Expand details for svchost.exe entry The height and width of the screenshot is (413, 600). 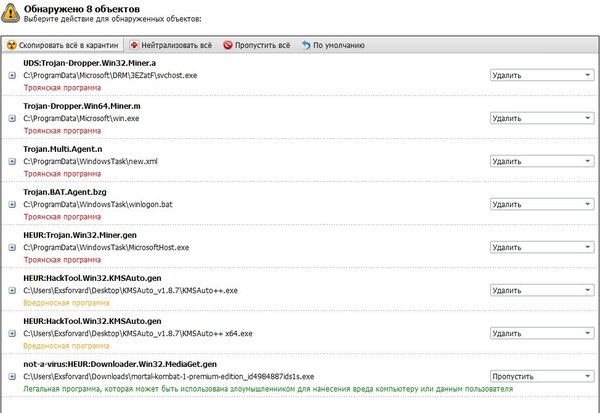click(x=12, y=75)
